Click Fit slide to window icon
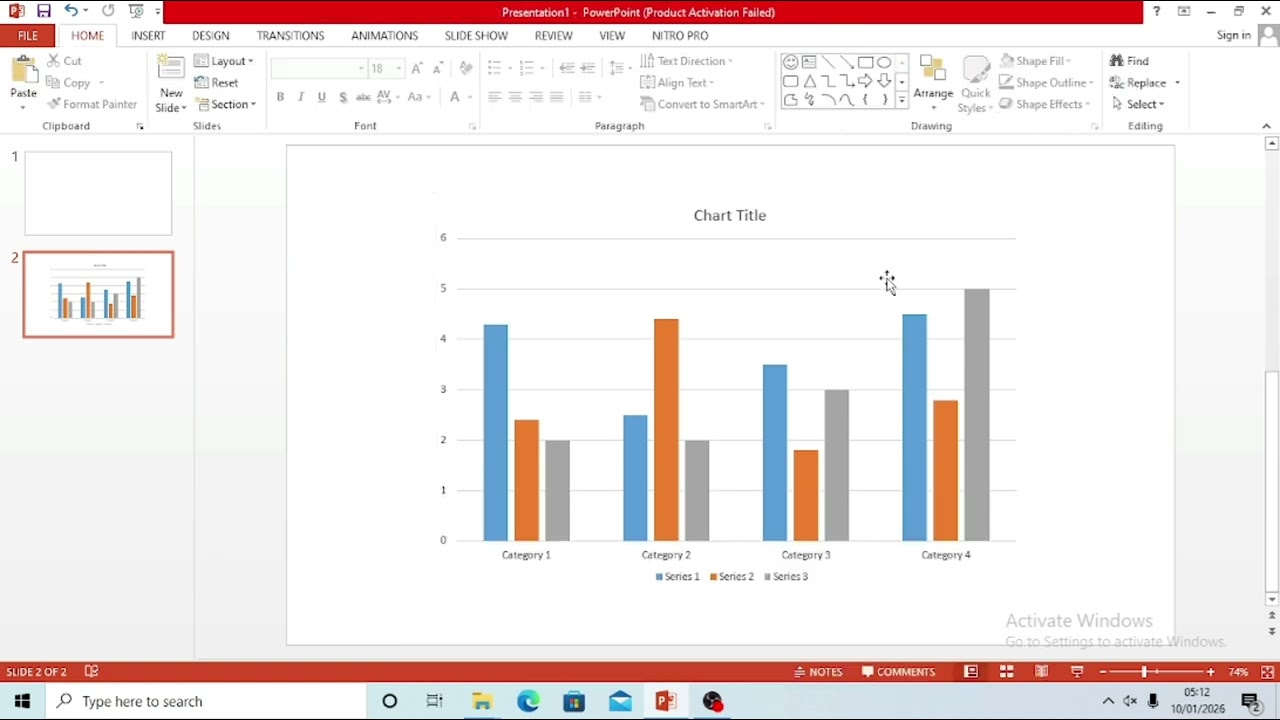 point(1267,672)
